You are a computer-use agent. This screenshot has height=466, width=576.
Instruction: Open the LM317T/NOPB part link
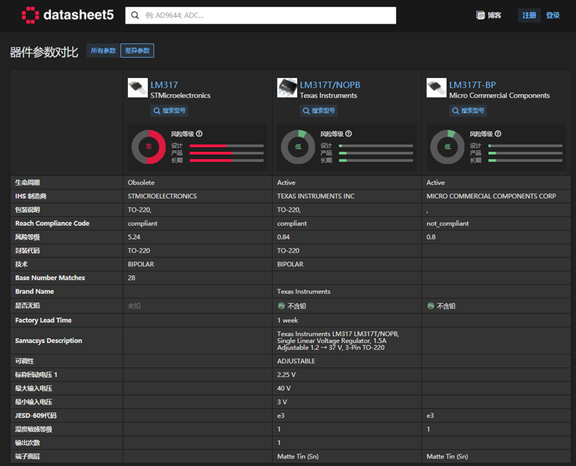(x=330, y=85)
